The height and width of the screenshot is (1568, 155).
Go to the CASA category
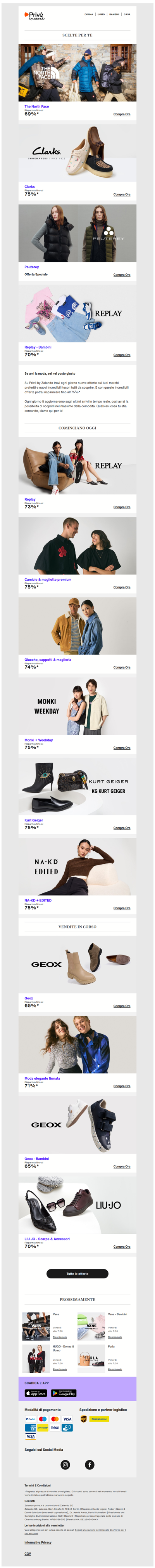(127, 14)
